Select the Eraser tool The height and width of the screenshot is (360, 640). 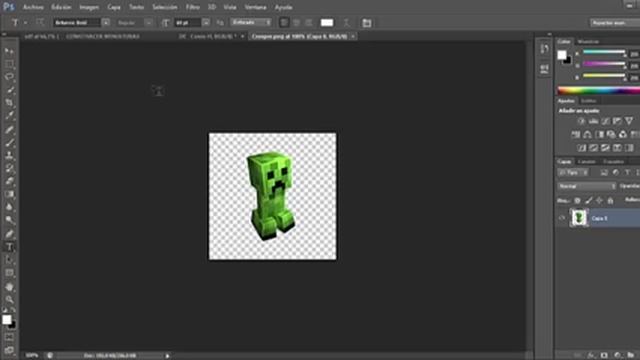tap(9, 181)
